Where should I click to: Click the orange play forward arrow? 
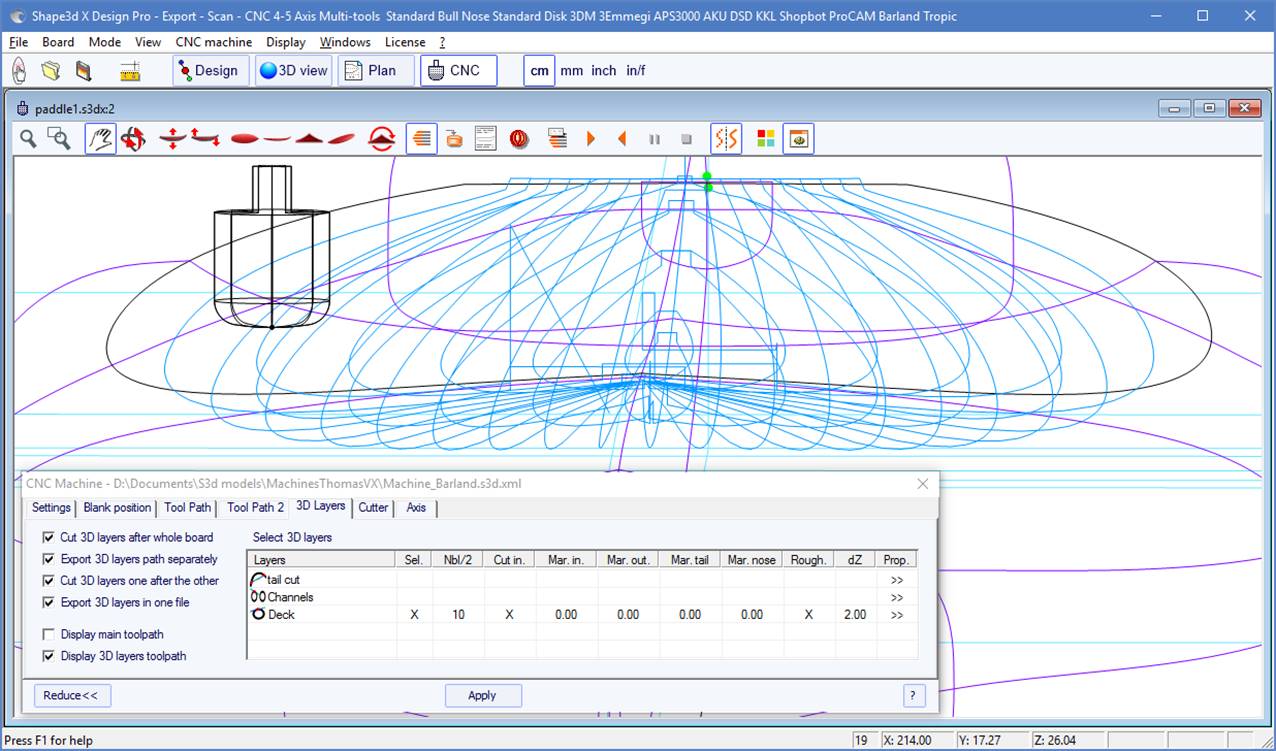(591, 139)
